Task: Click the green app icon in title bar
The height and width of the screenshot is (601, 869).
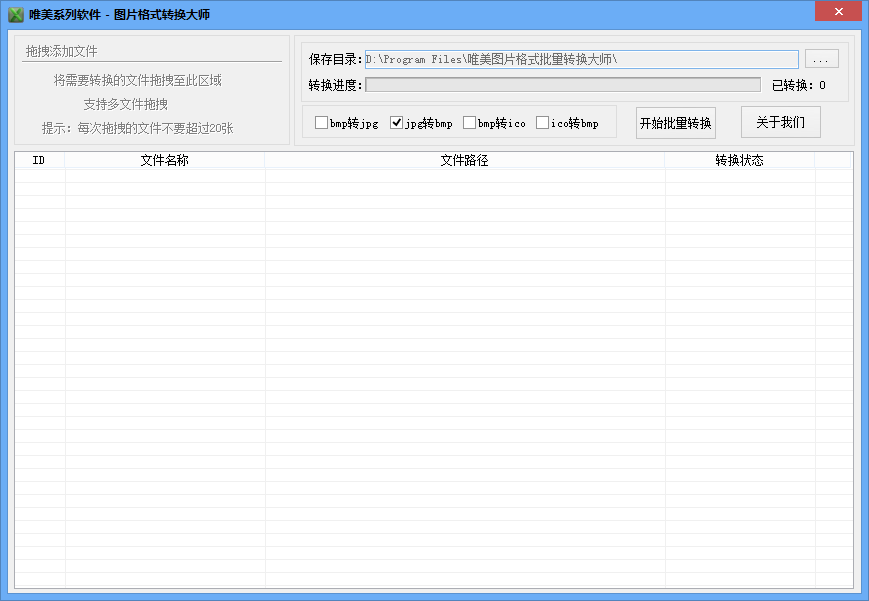Action: click(x=17, y=12)
